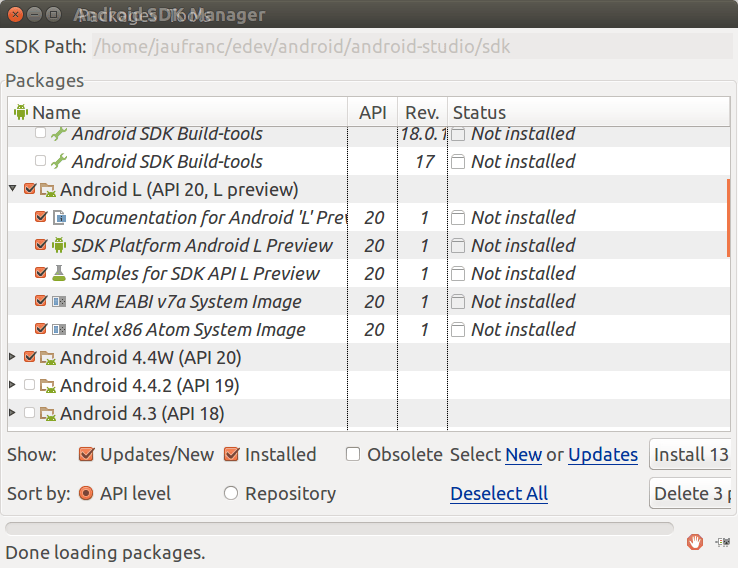The image size is (738, 568).
Task: Click the SDK Path text field
Action: (412, 47)
